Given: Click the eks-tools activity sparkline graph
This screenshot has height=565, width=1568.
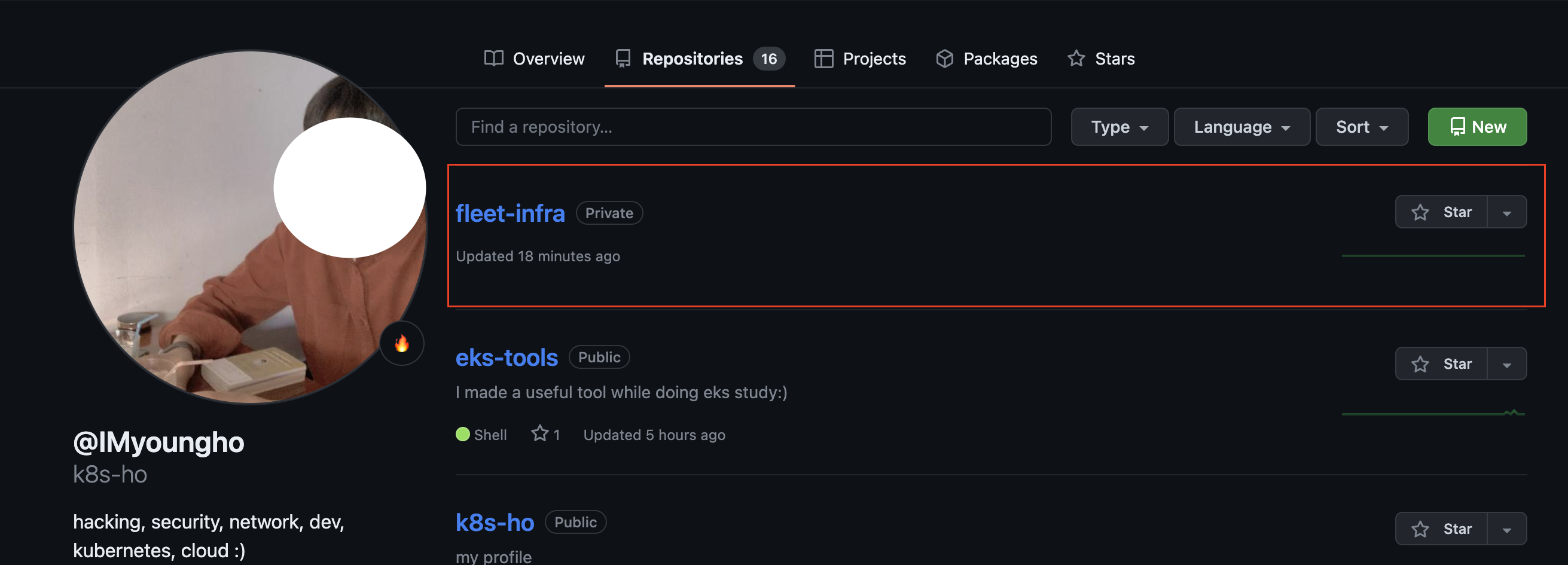Looking at the screenshot, I should pos(1433,413).
